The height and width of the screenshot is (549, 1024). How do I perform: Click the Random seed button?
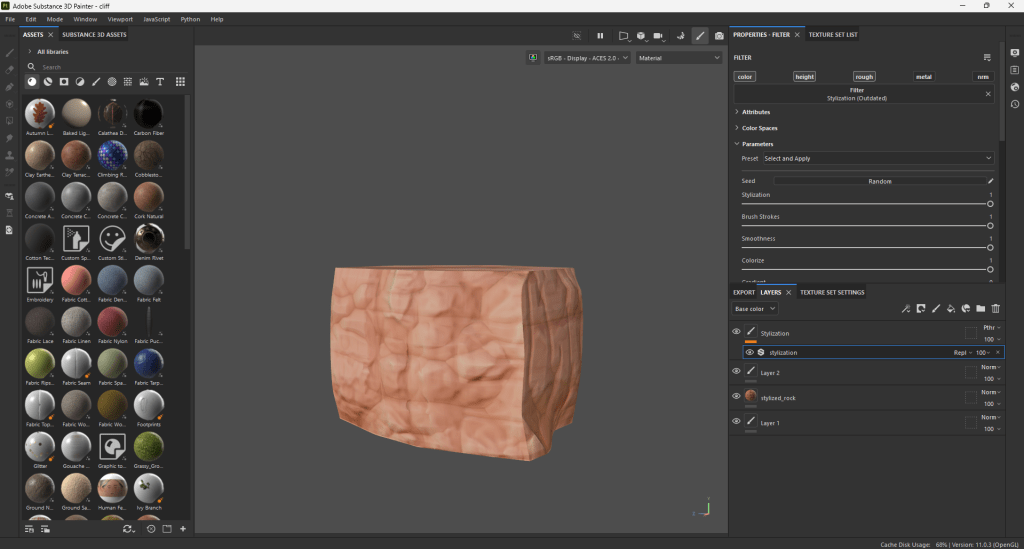879,181
